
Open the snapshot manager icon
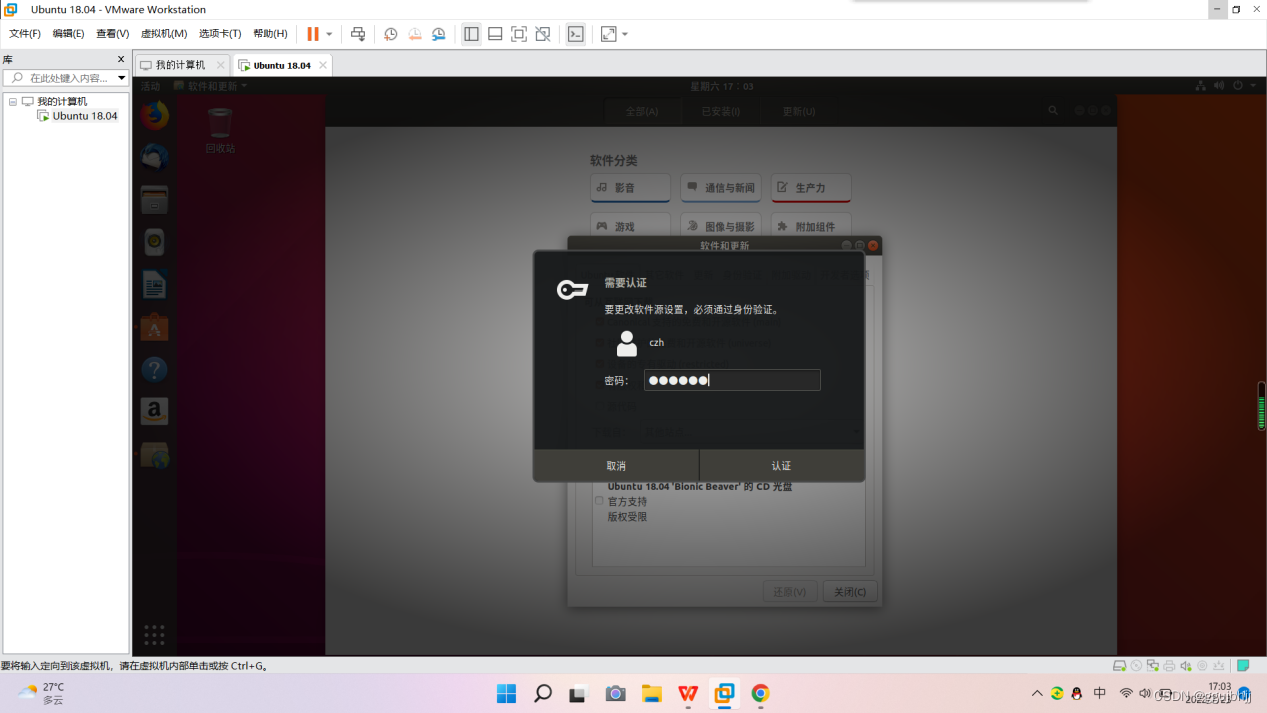pos(439,34)
